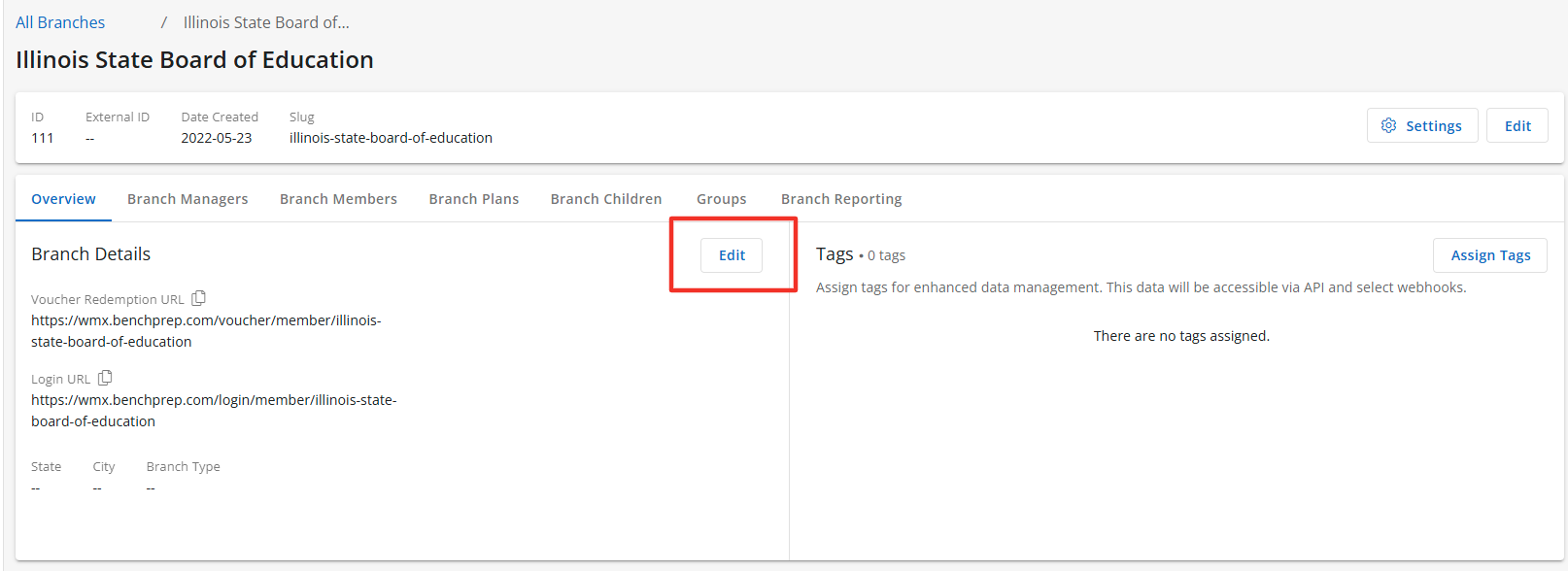This screenshot has width=1568, height=571.
Task: Click the City label
Action: pyautogui.click(x=104, y=467)
